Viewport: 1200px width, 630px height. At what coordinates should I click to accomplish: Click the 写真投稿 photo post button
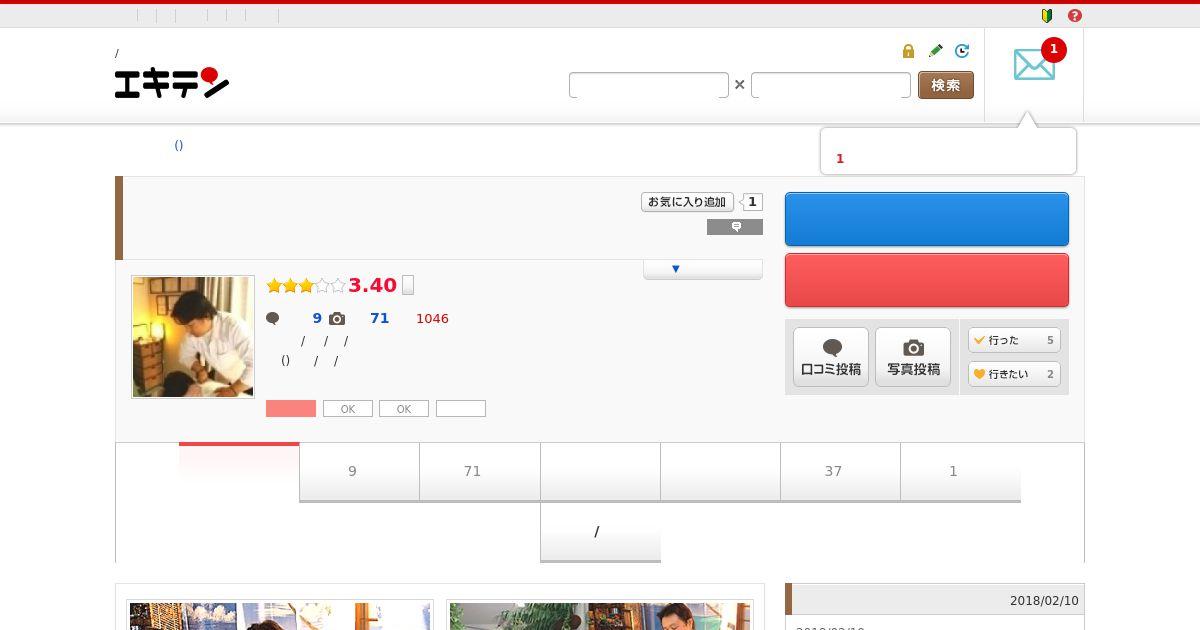point(913,357)
